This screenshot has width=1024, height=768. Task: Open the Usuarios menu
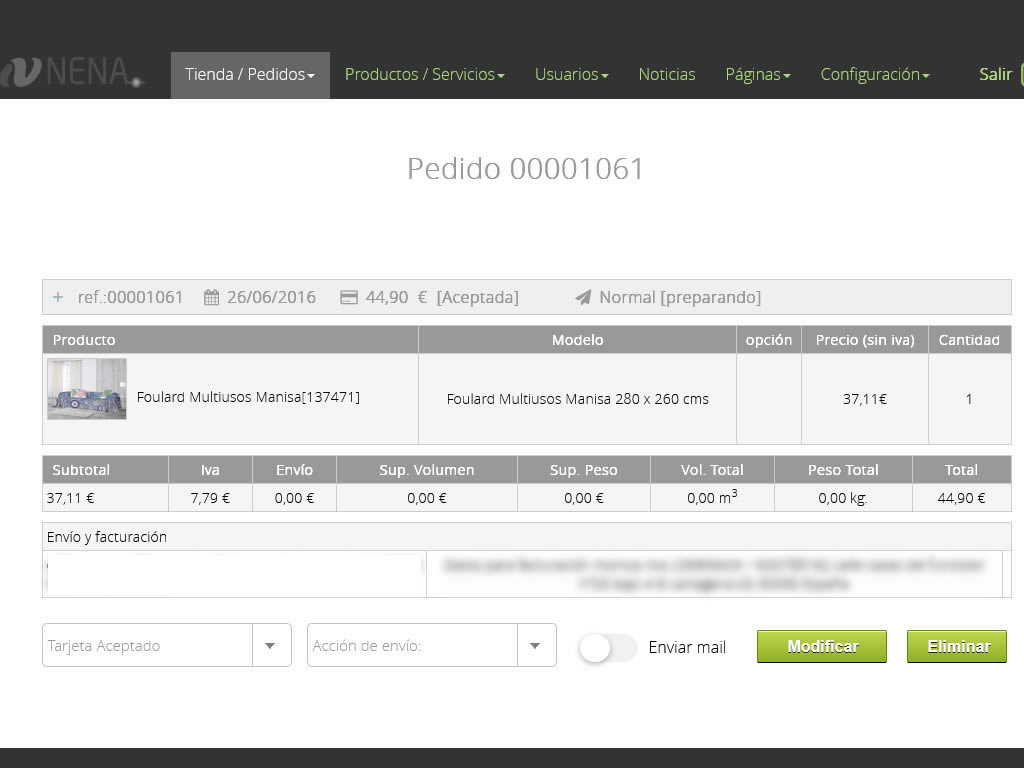(x=571, y=75)
